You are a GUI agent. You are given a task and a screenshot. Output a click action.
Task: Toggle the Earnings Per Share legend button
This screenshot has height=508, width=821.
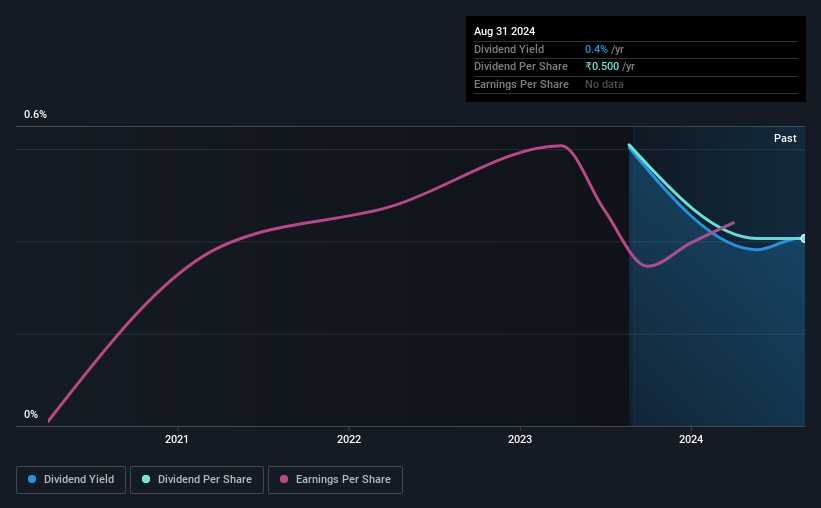(335, 480)
